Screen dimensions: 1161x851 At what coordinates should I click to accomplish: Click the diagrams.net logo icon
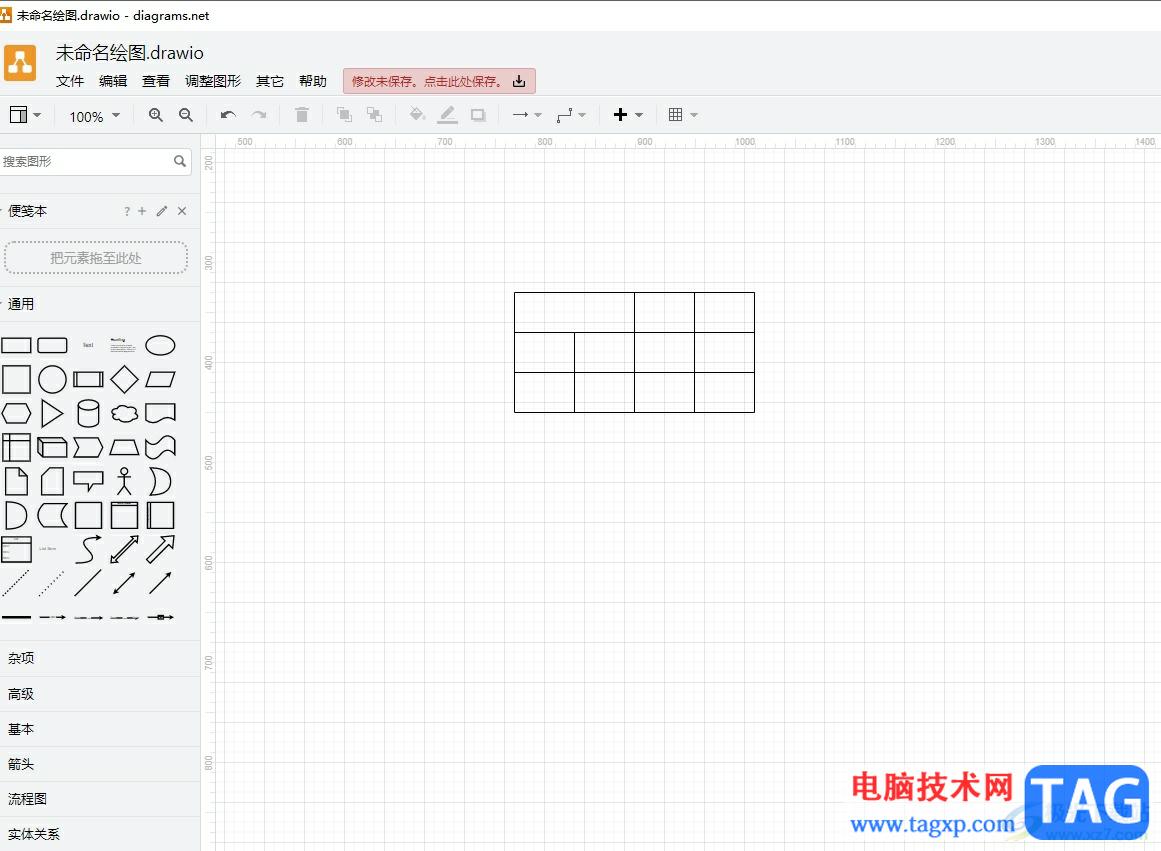pos(20,62)
